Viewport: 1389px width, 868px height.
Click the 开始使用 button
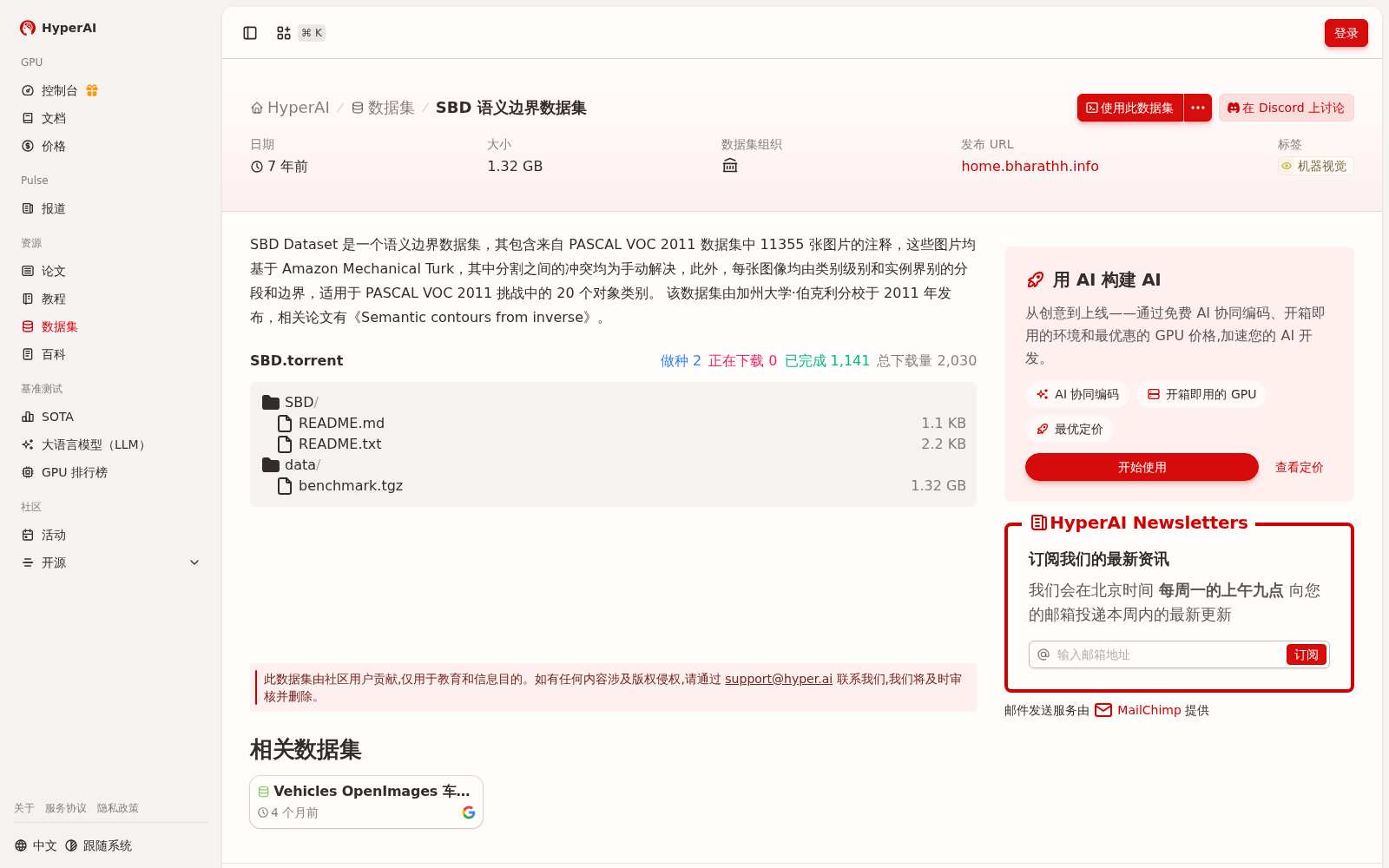(1142, 467)
